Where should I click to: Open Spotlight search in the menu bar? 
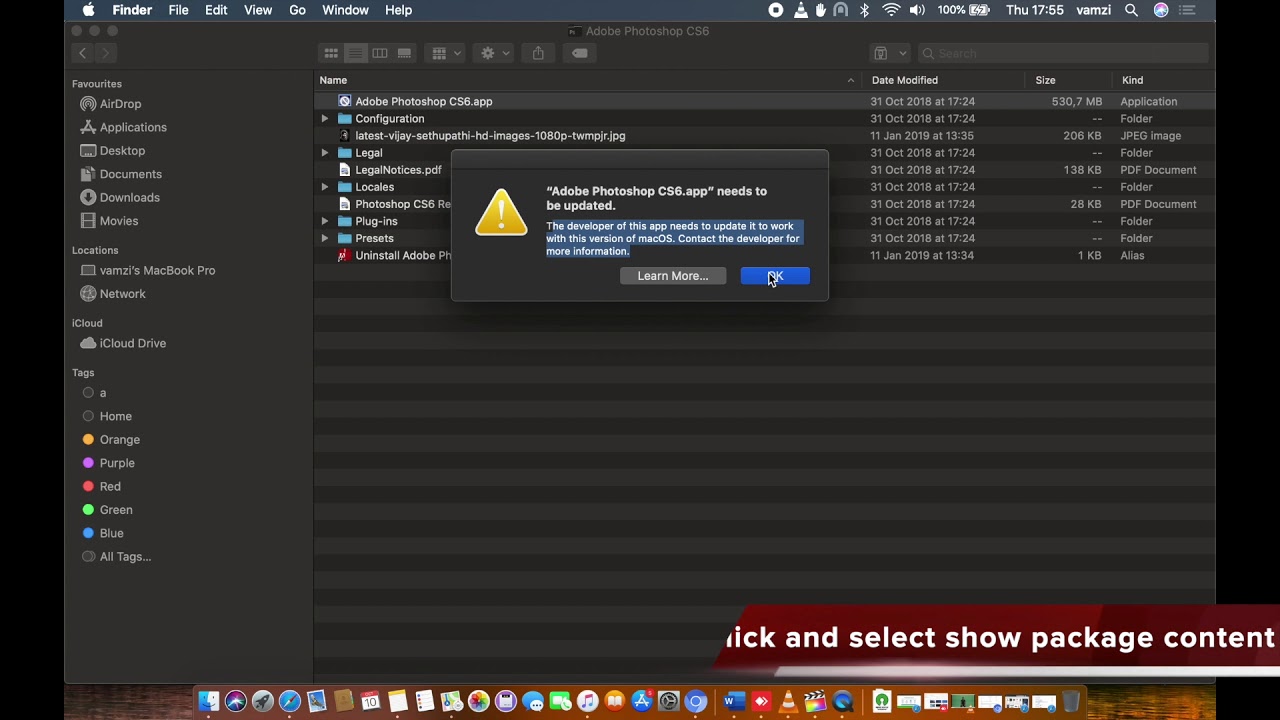coord(1131,10)
